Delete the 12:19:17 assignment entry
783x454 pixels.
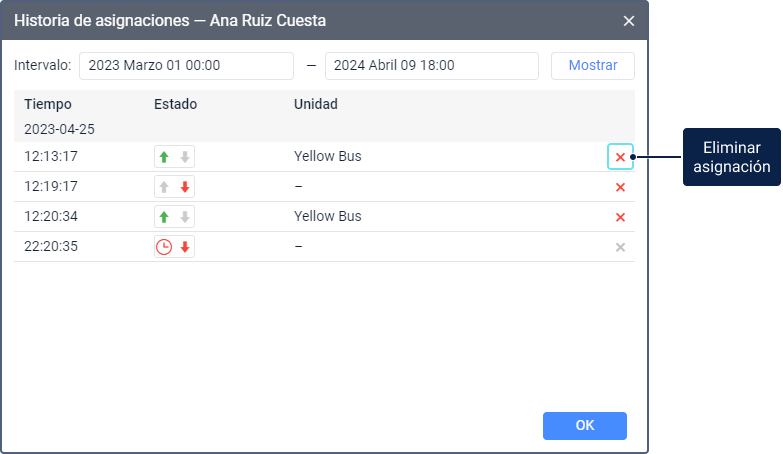click(620, 187)
